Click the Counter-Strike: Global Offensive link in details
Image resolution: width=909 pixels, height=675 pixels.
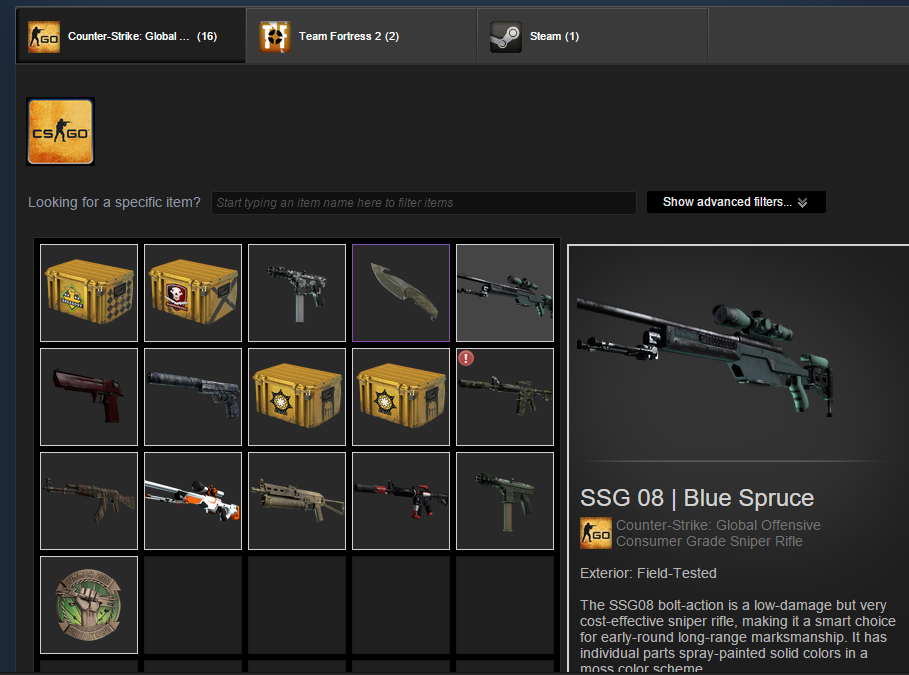[718, 525]
